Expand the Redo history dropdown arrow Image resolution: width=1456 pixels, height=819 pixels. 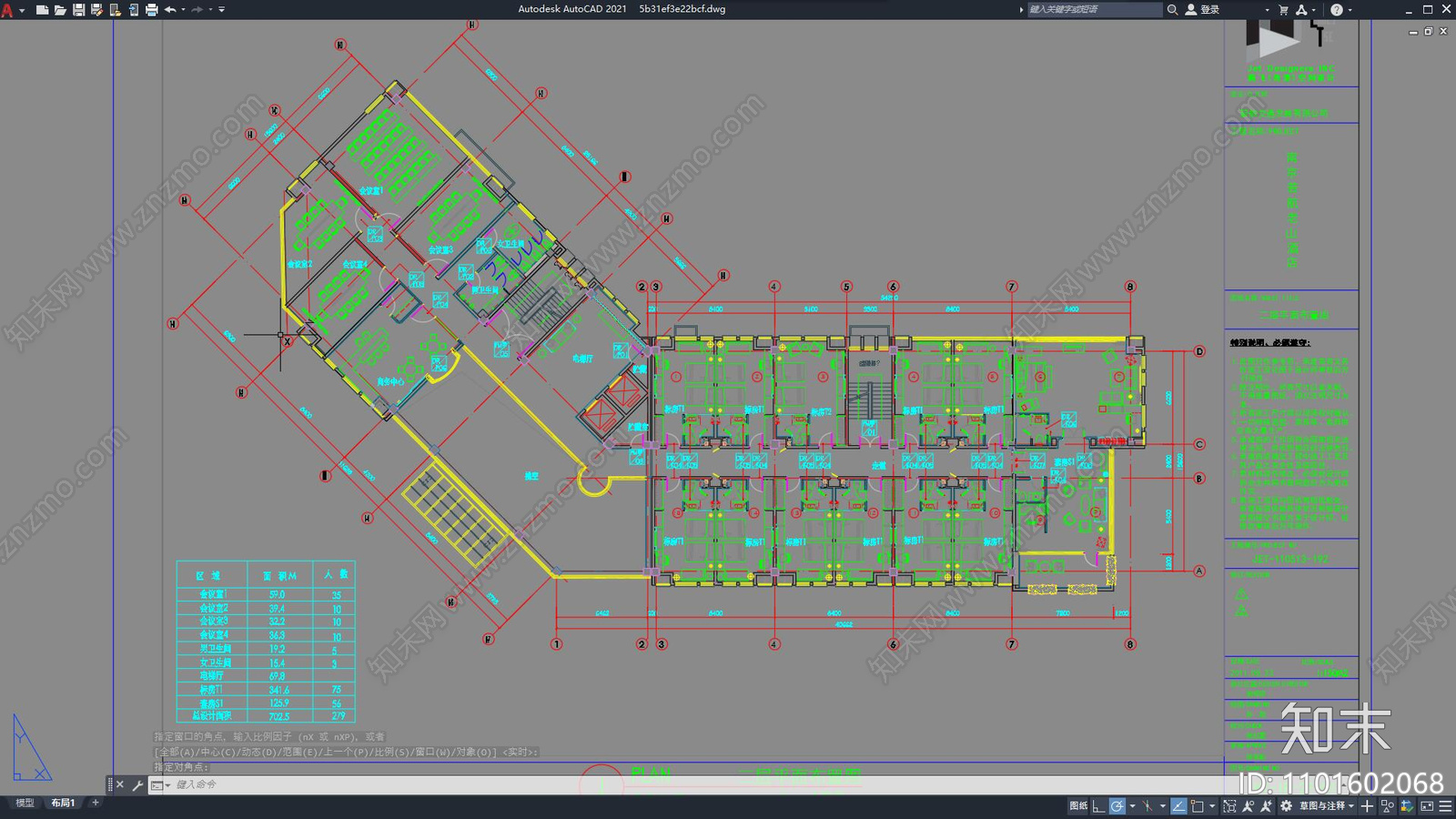[x=210, y=9]
